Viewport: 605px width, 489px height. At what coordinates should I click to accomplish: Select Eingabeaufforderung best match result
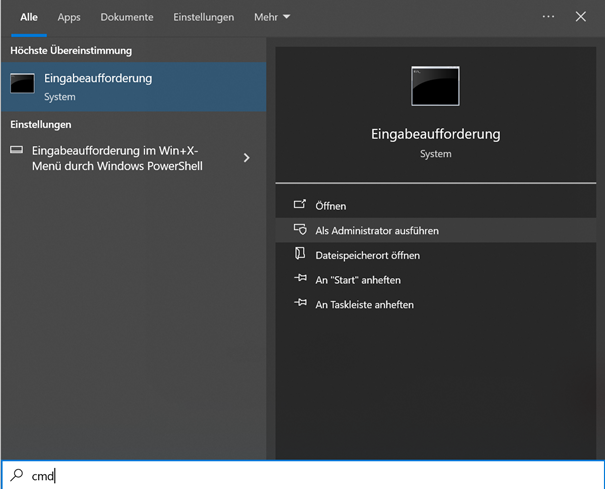134,87
